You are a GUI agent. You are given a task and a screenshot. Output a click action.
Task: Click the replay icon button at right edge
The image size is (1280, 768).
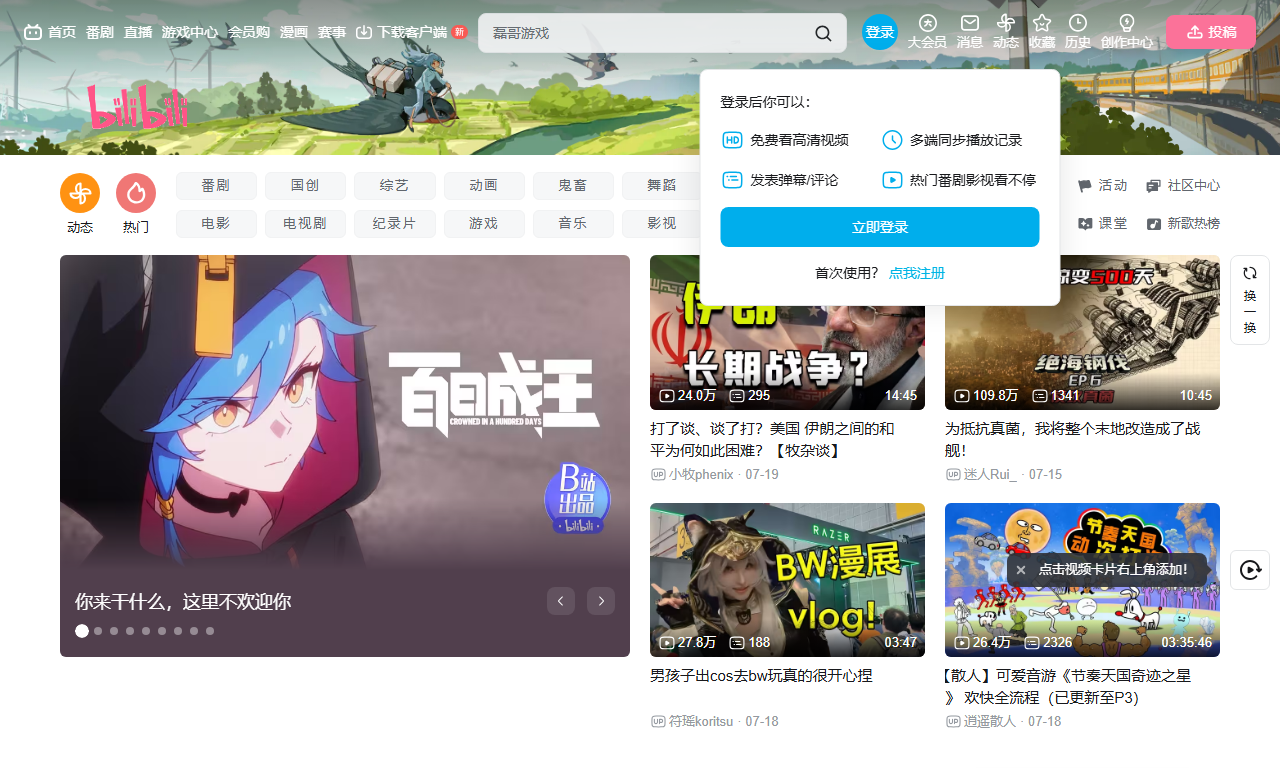(1250, 570)
